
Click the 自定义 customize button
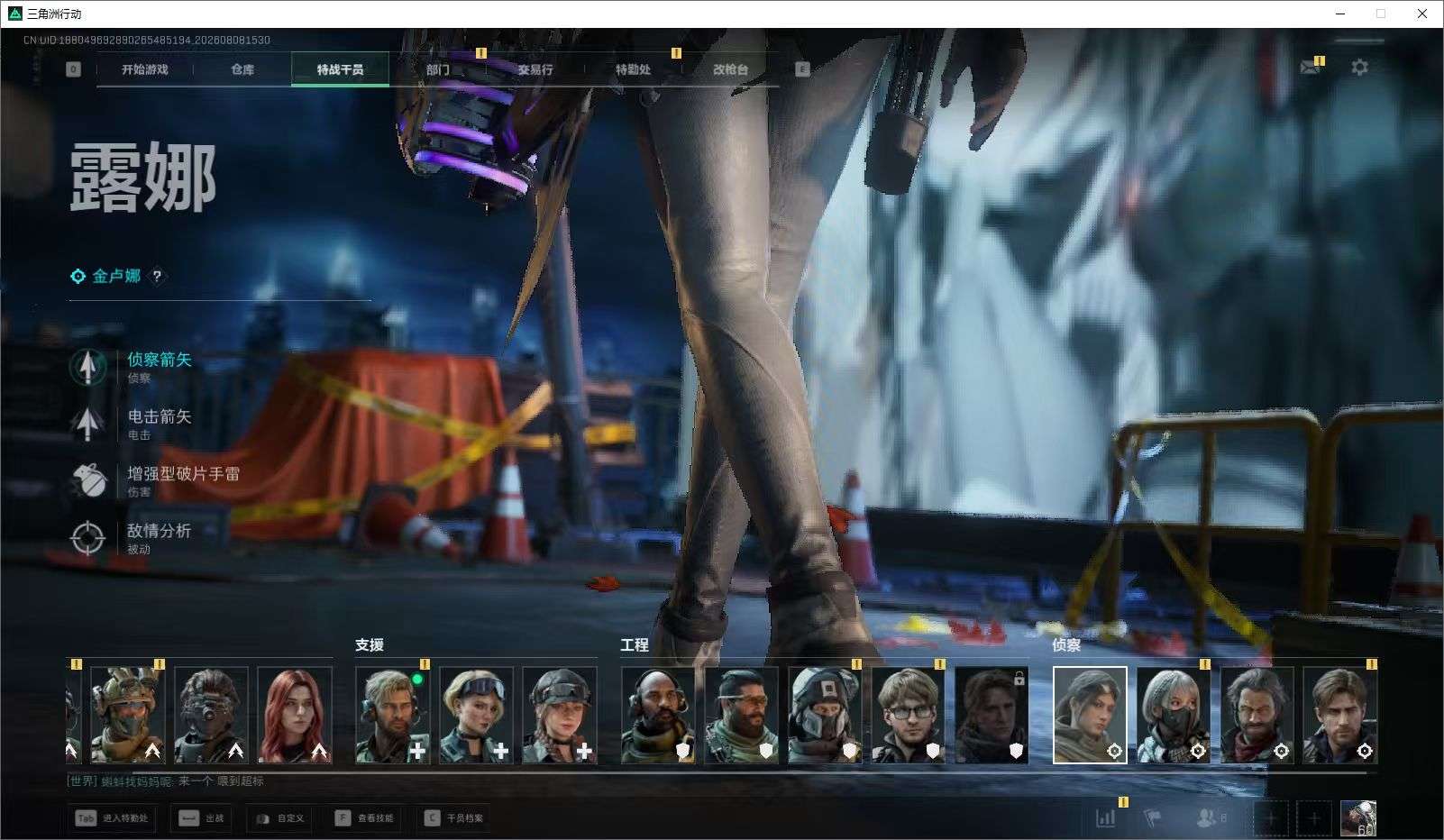pyautogui.click(x=279, y=818)
